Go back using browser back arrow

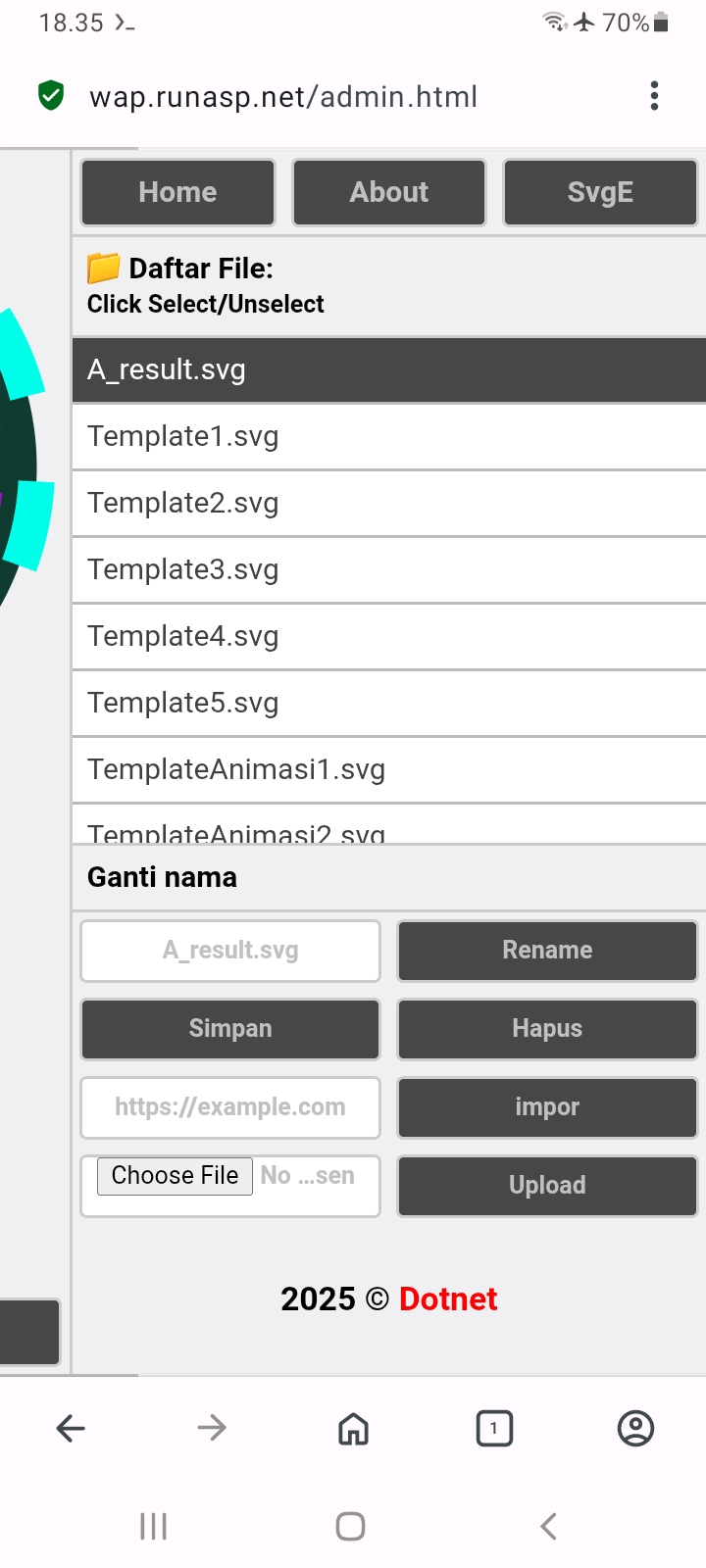pyautogui.click(x=71, y=1428)
